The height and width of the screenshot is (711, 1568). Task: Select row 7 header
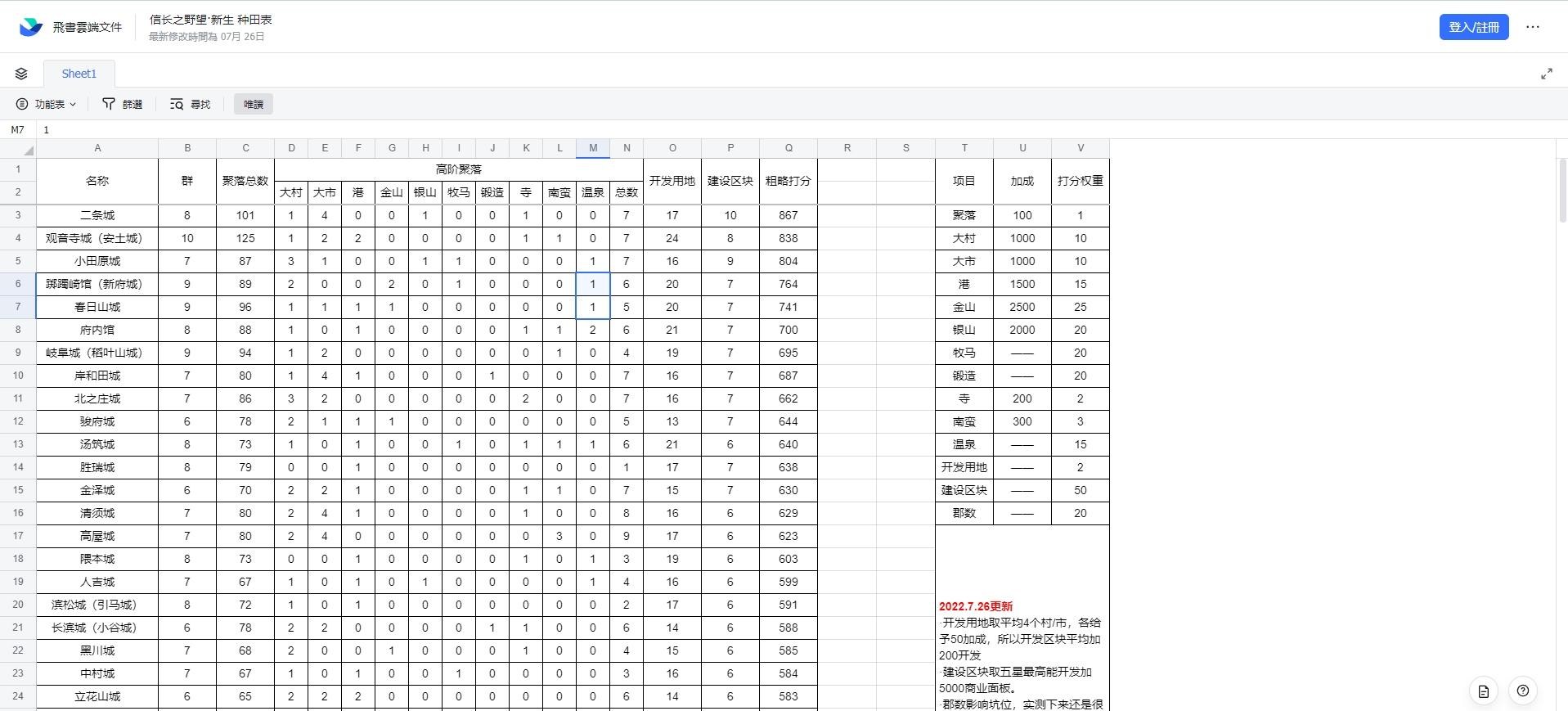[x=18, y=307]
